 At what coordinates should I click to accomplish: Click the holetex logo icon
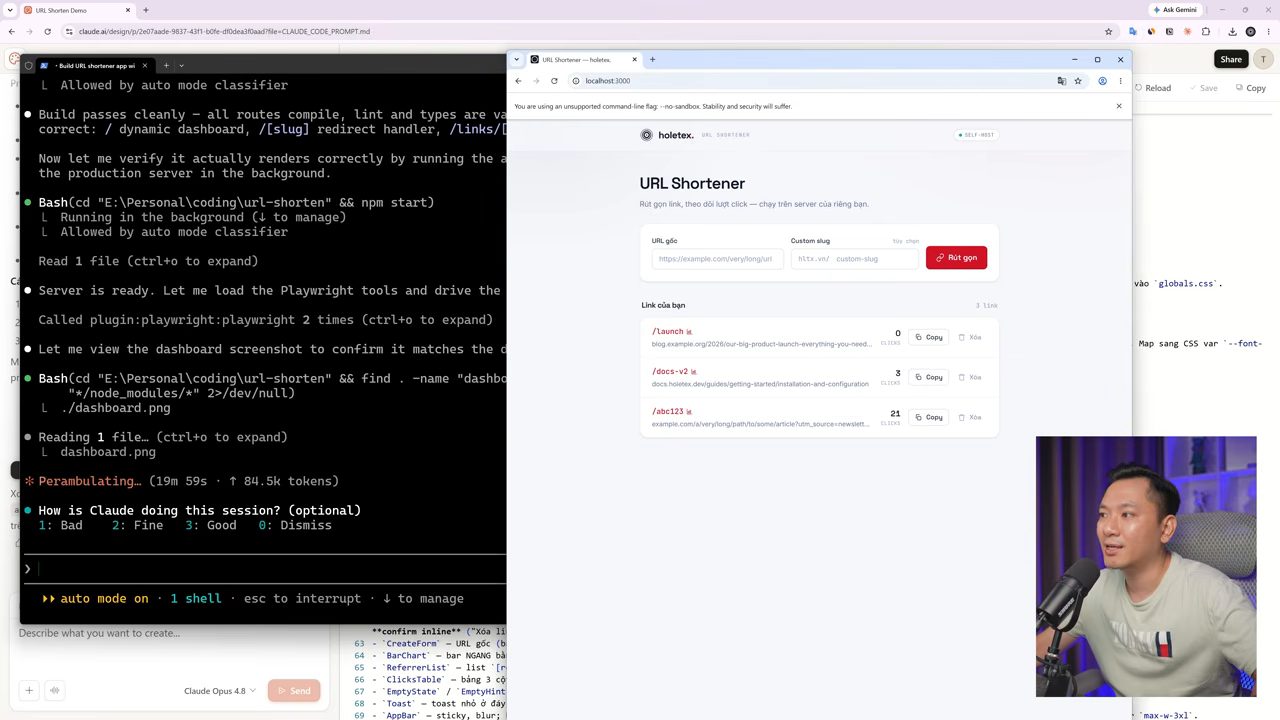click(646, 135)
